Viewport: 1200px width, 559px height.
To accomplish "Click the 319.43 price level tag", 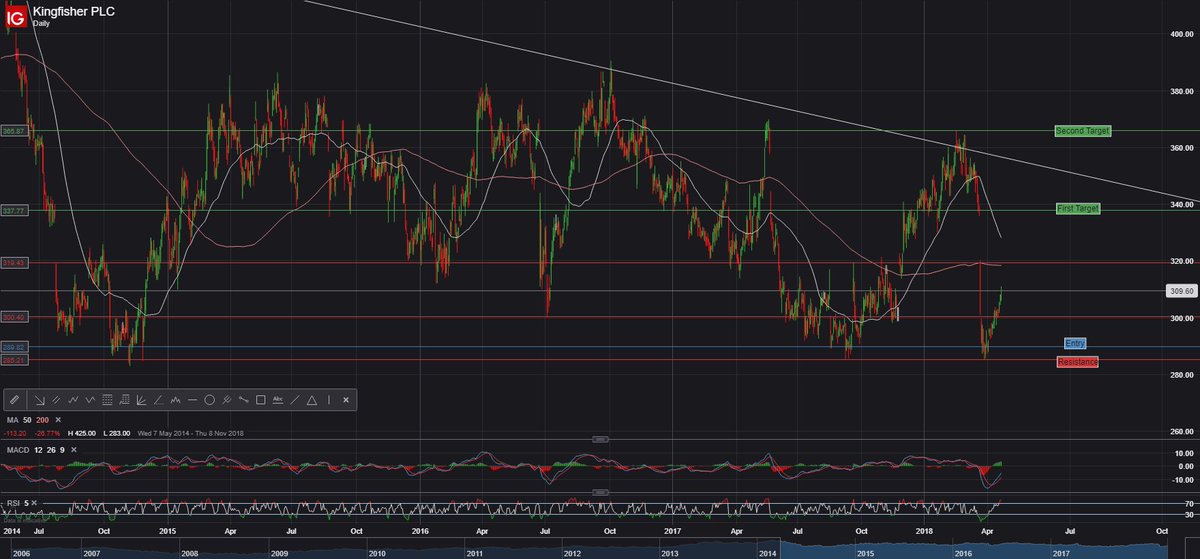I will click(14, 262).
